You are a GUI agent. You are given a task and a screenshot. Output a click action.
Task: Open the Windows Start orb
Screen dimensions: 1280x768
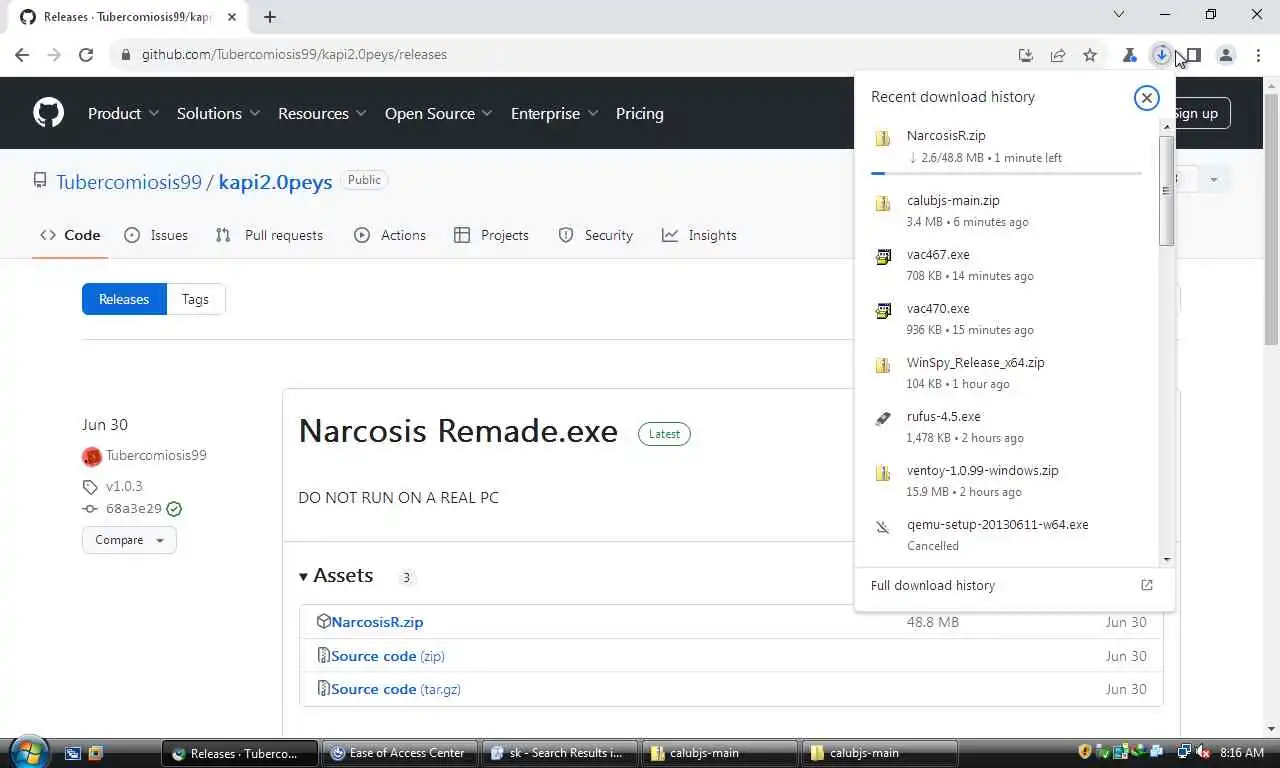point(27,751)
